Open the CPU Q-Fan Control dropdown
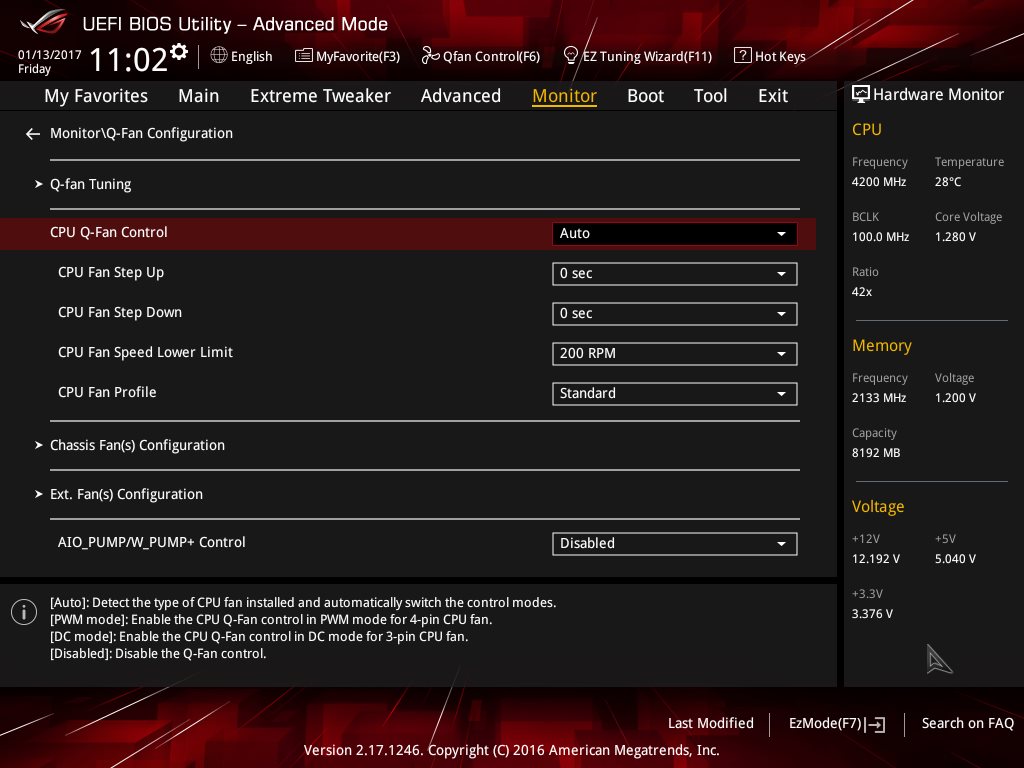1024x768 pixels. [674, 234]
